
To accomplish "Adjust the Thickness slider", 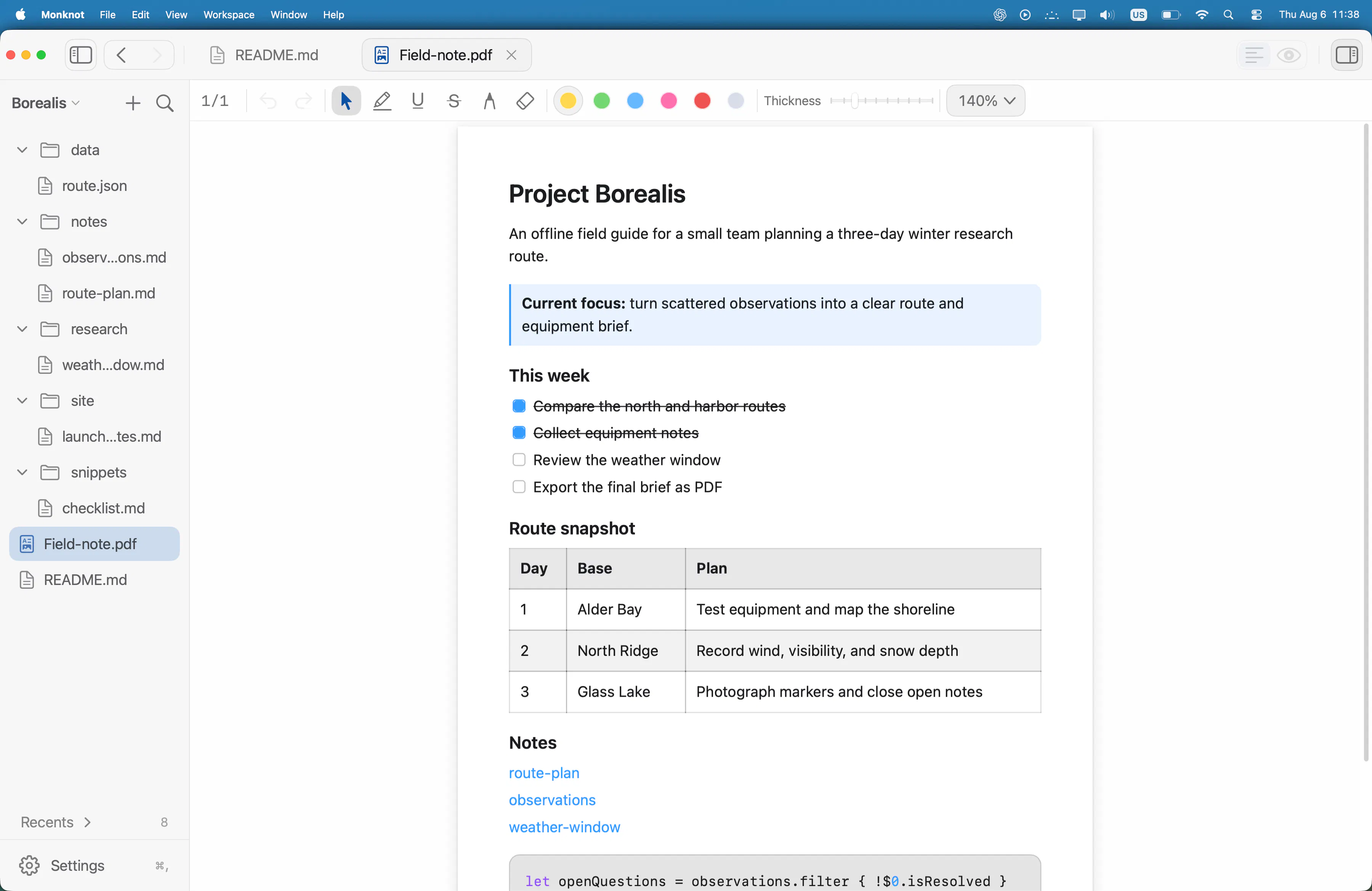I will tap(882, 101).
